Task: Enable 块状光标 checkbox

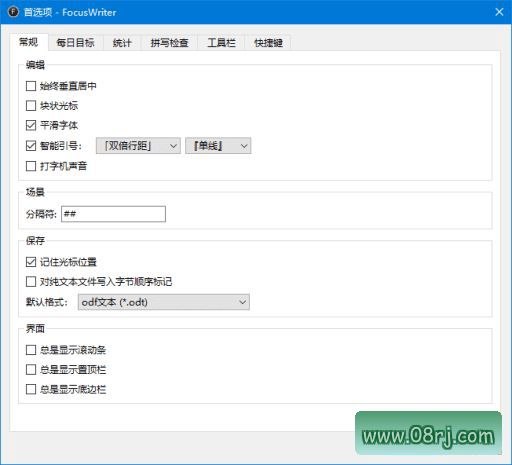Action: [31, 106]
